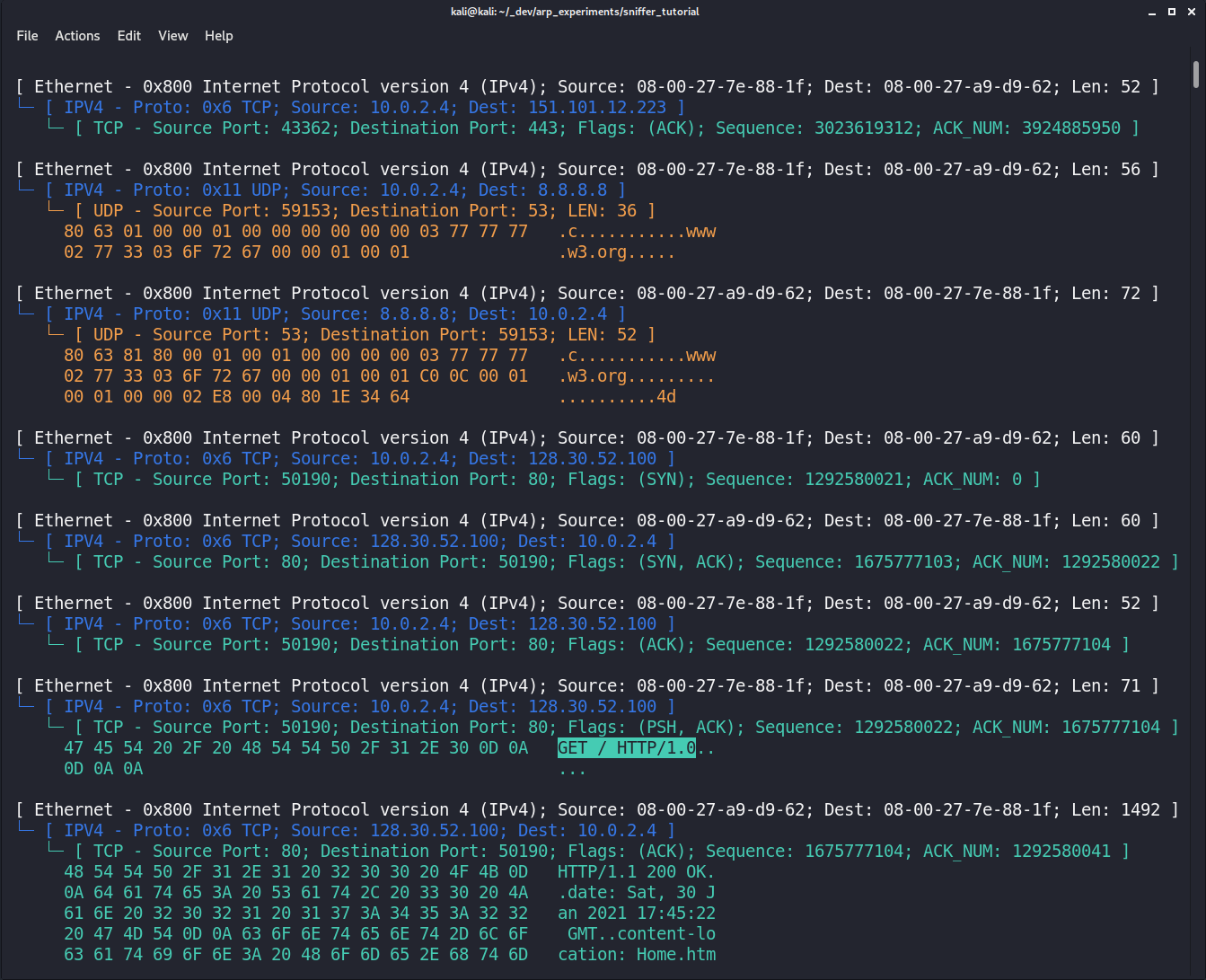
Task: Click the source port 43362
Action: click(x=305, y=128)
